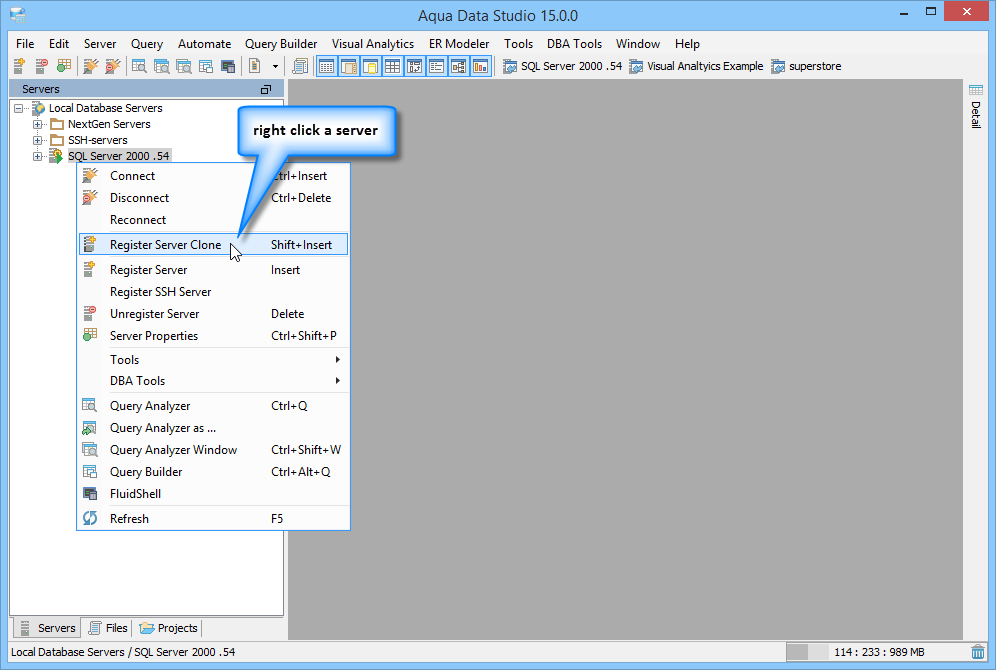The image size is (996, 670).
Task: Choose Reconnect in the context menu
Action: pos(213,220)
